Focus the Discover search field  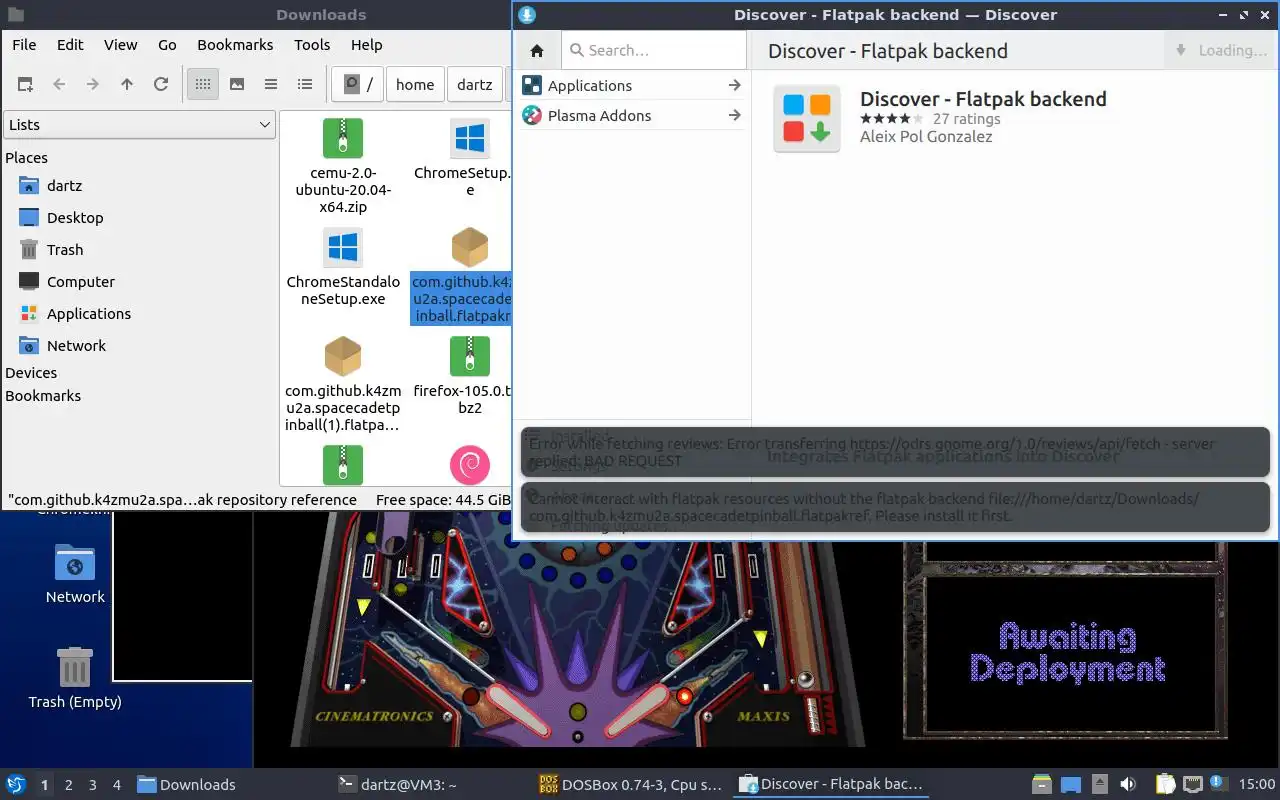click(654, 50)
